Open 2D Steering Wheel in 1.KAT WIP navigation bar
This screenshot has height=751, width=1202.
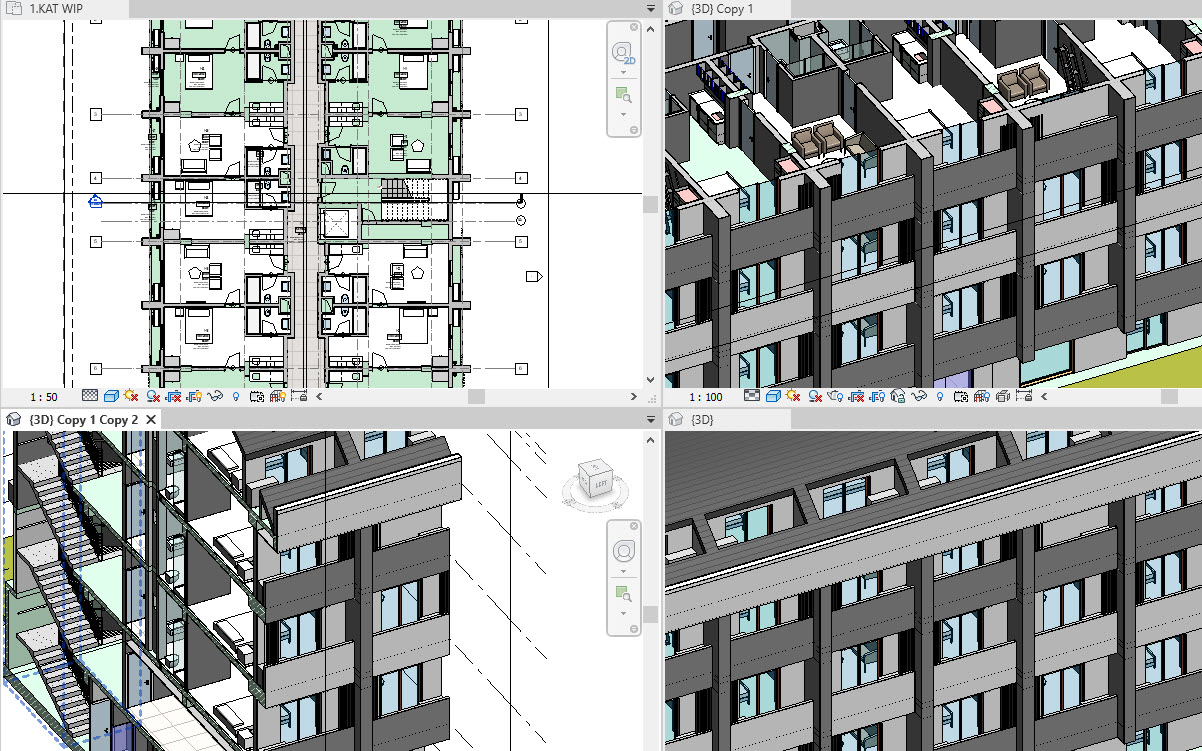pos(624,54)
